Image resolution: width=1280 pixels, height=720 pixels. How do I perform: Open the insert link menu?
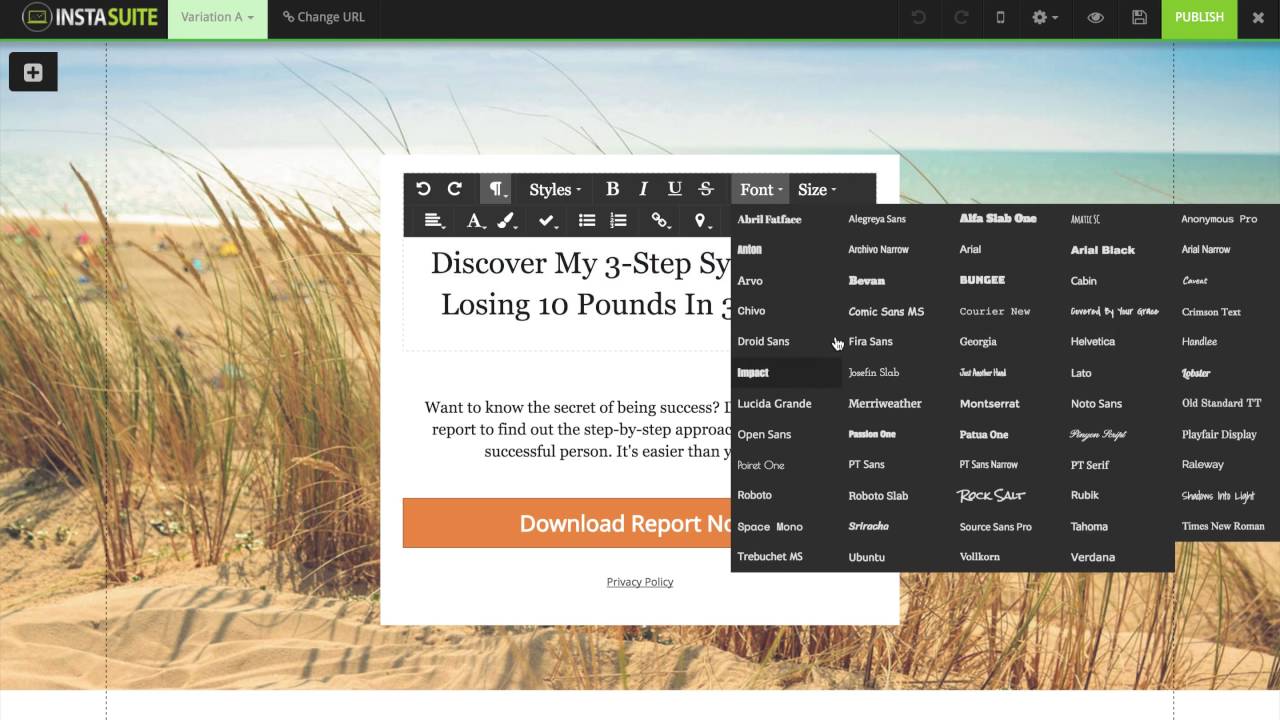click(x=659, y=221)
